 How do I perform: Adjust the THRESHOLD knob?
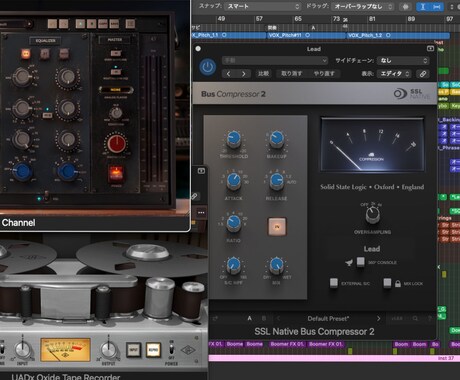(234, 138)
